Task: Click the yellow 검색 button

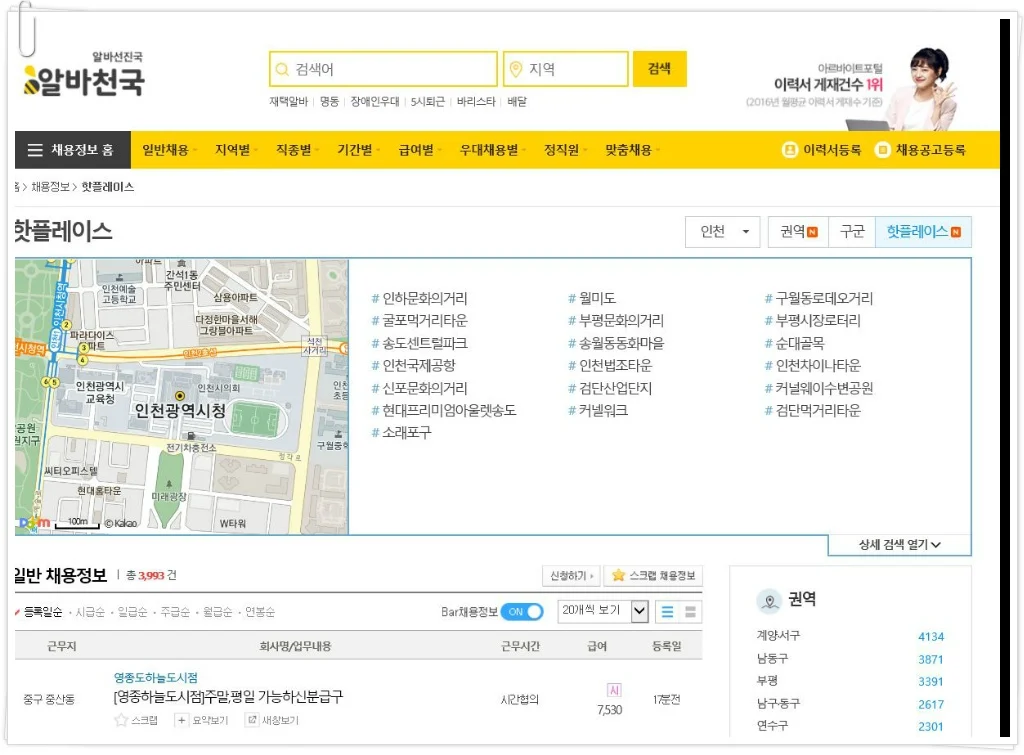Action: click(660, 69)
